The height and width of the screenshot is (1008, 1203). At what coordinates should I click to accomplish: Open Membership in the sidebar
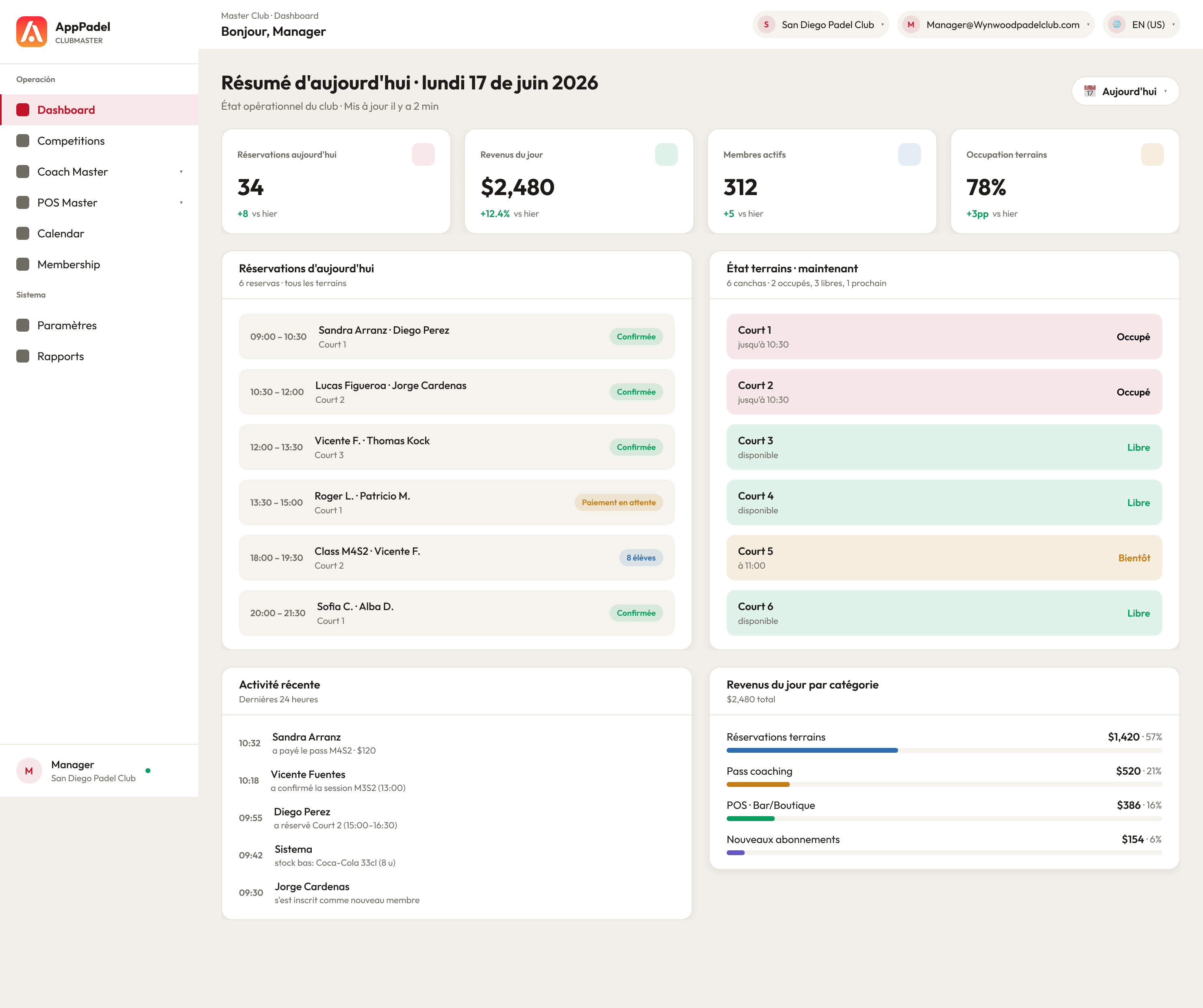click(x=99, y=264)
